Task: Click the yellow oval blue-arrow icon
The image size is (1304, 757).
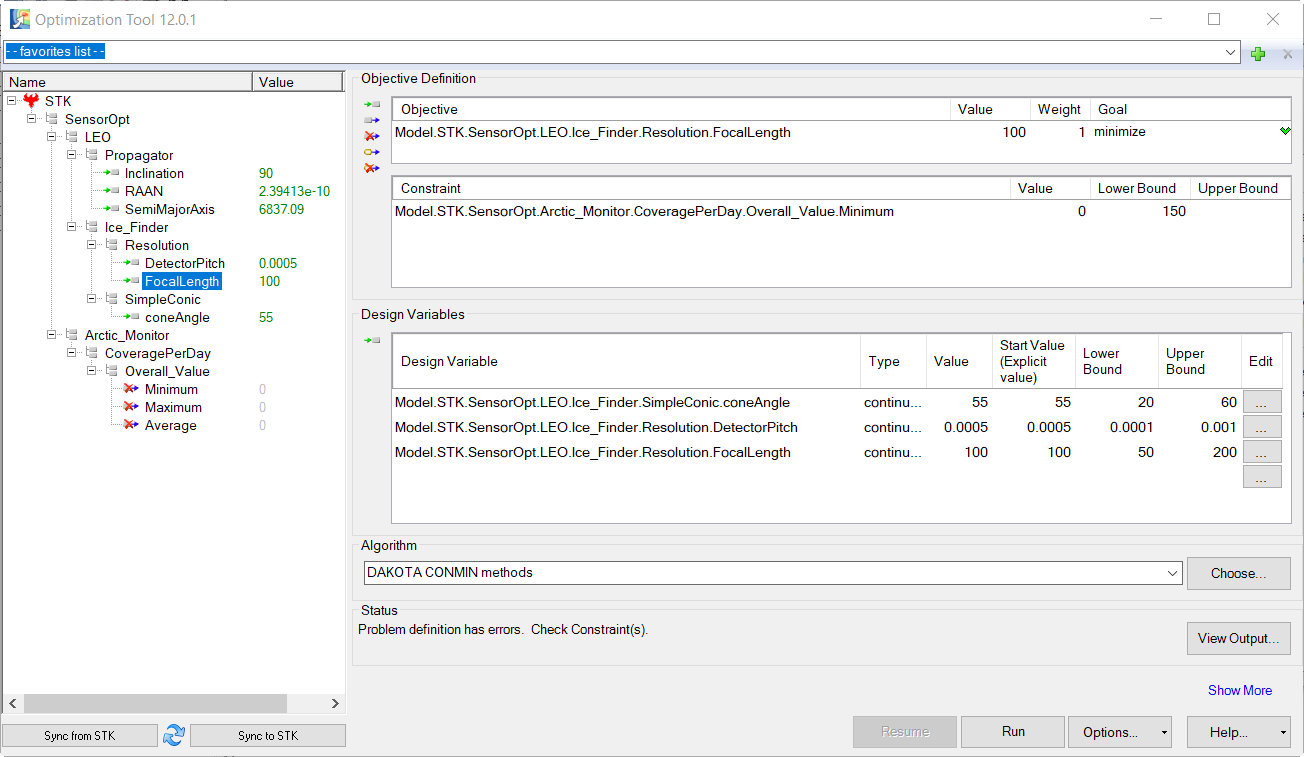Action: point(372,152)
